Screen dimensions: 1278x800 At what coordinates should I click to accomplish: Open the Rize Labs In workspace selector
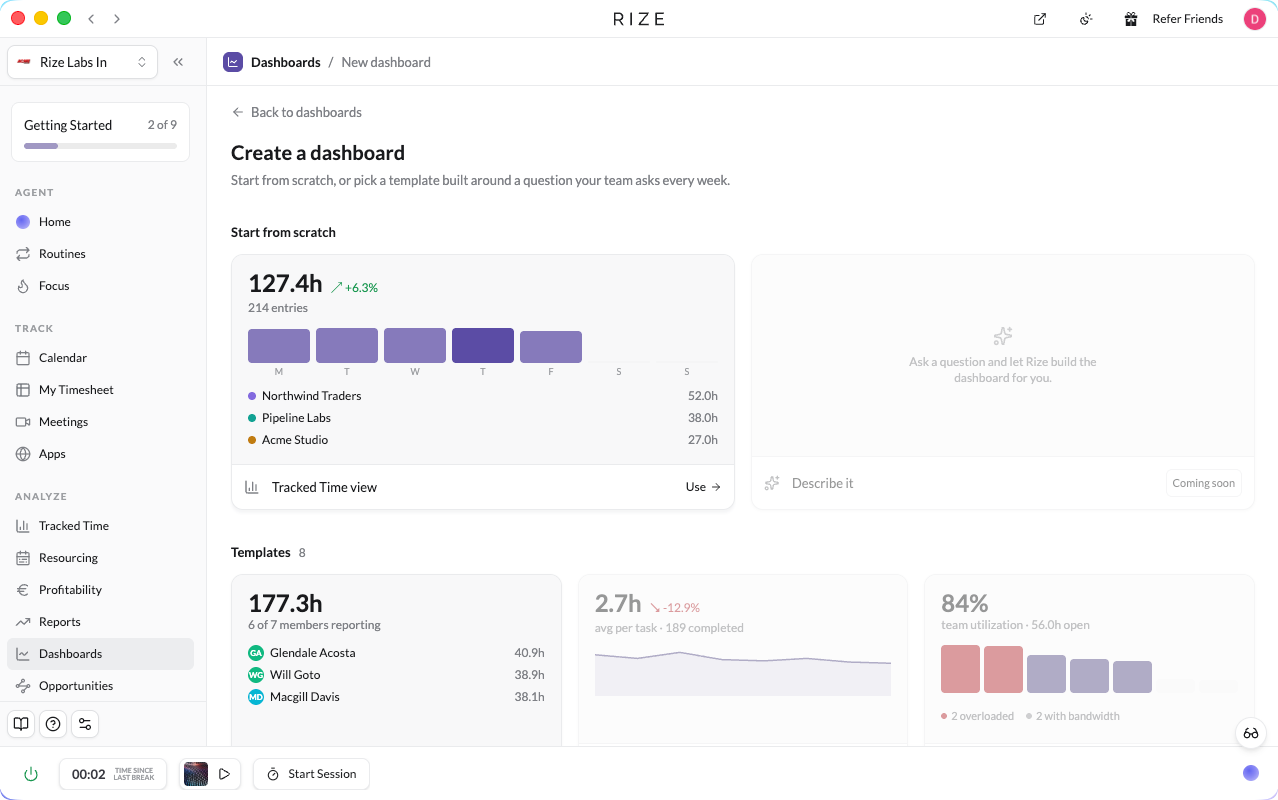82,62
